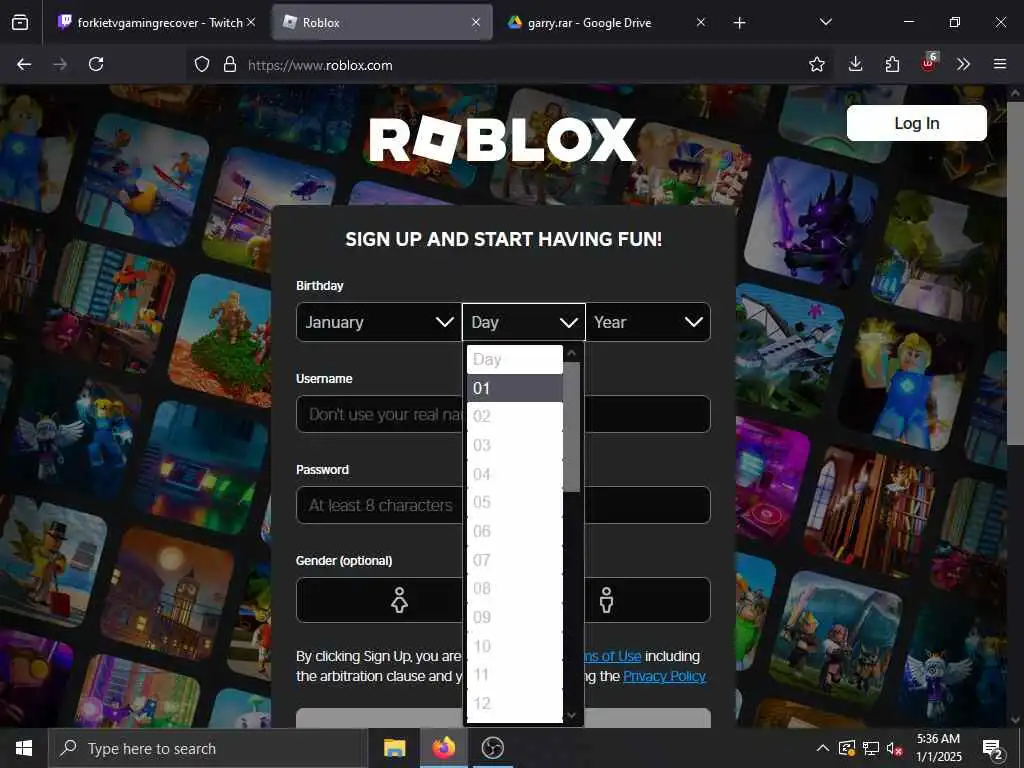
Task: Show hidden system tray icons
Action: [823, 748]
